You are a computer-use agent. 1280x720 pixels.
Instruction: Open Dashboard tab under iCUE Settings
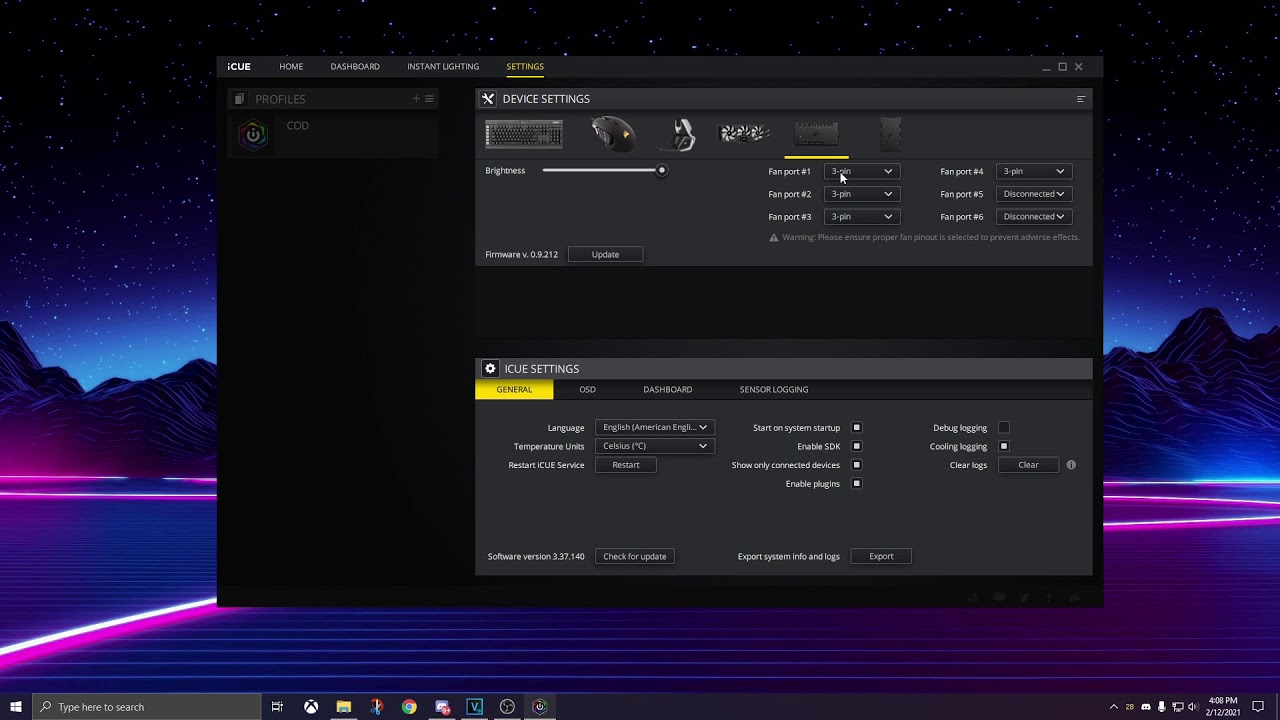coord(668,390)
